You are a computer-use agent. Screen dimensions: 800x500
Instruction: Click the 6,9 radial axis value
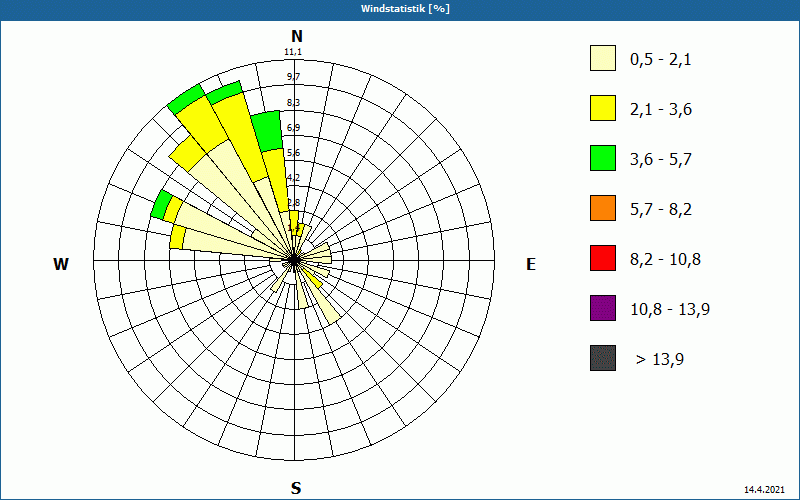coord(293,128)
